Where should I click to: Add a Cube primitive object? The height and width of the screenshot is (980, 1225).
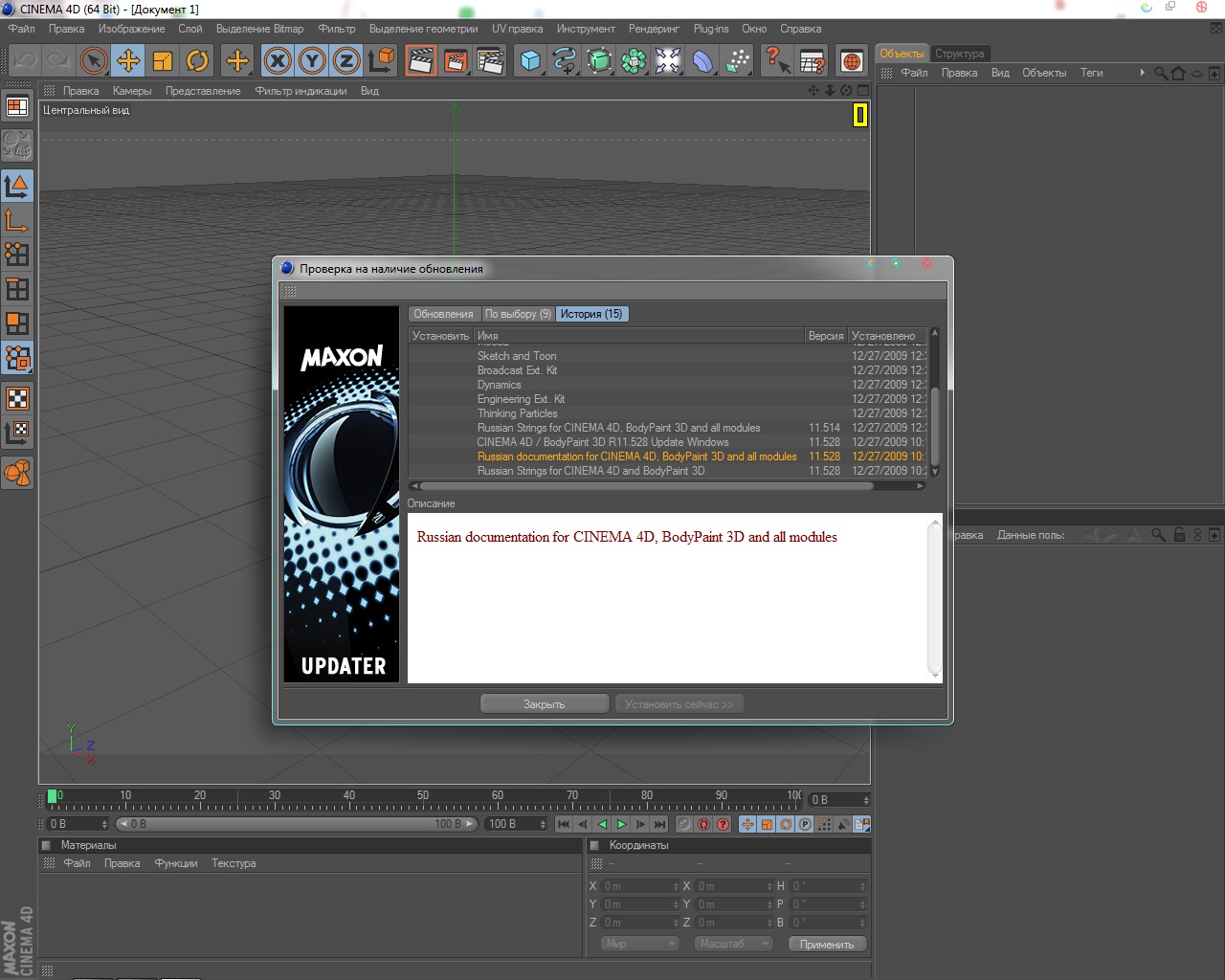tap(530, 61)
